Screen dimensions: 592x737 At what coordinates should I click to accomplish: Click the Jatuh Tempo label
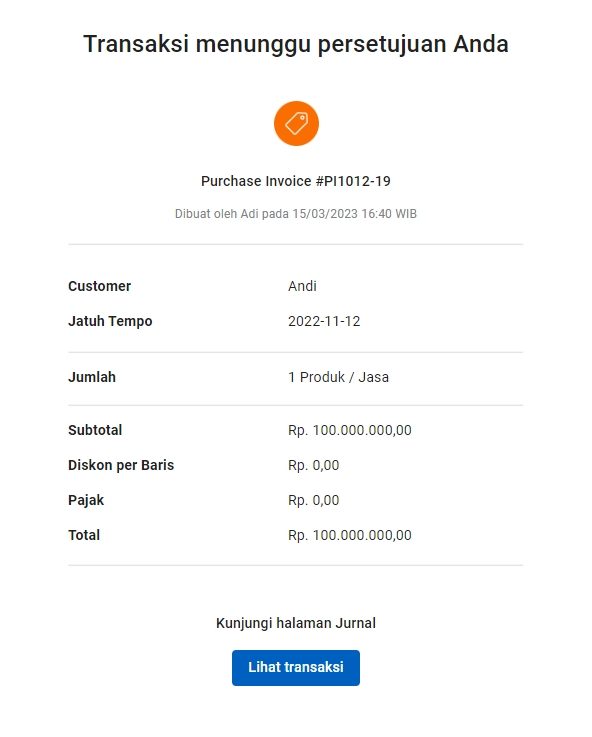tap(110, 321)
